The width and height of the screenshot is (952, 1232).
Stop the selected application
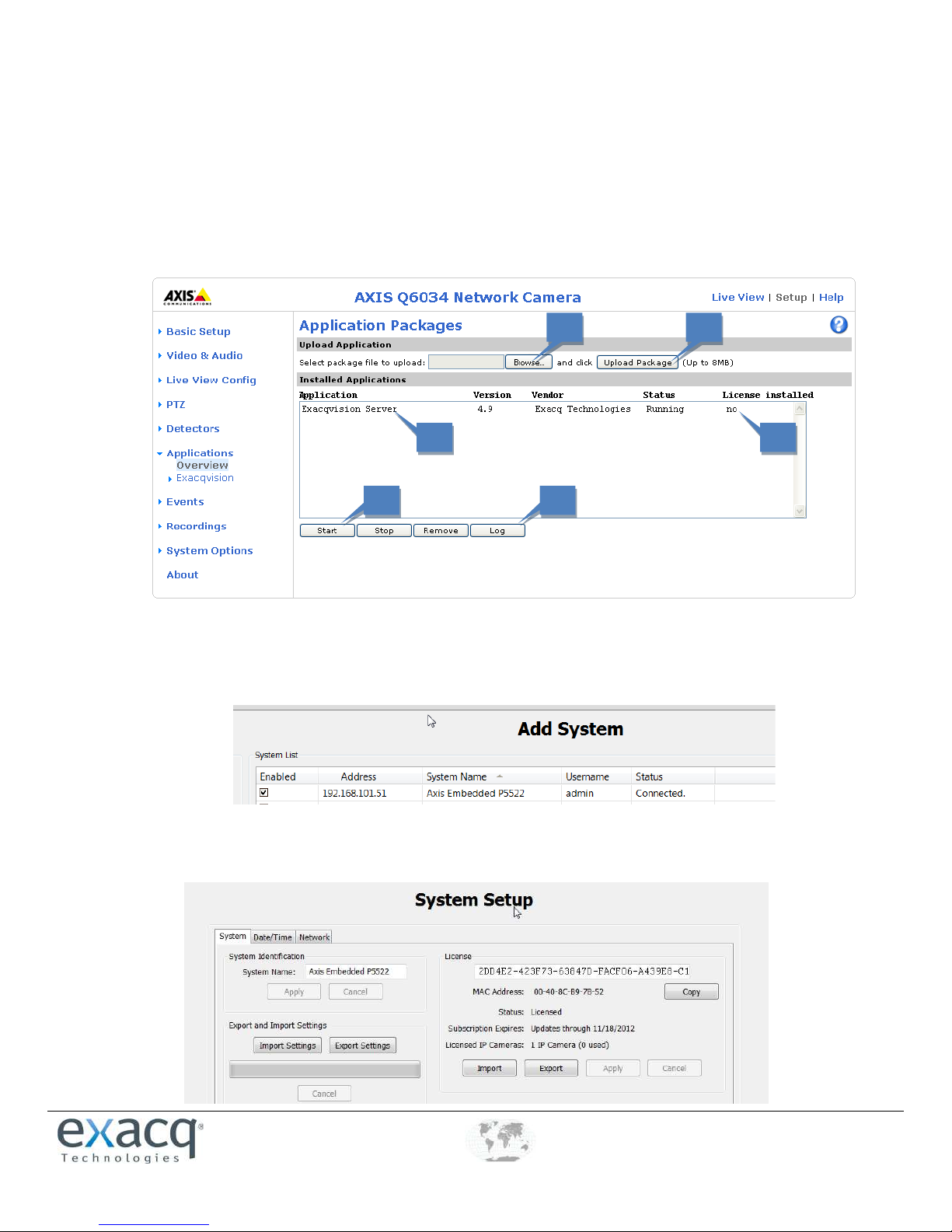coord(384,531)
